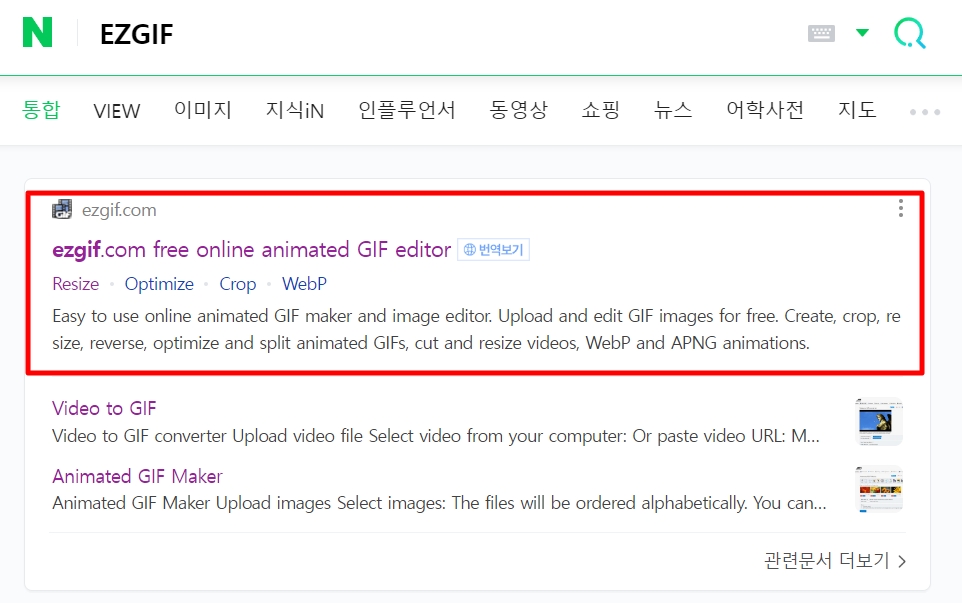962x603 pixels.
Task: Open the Crop sublink
Action: pos(237,284)
